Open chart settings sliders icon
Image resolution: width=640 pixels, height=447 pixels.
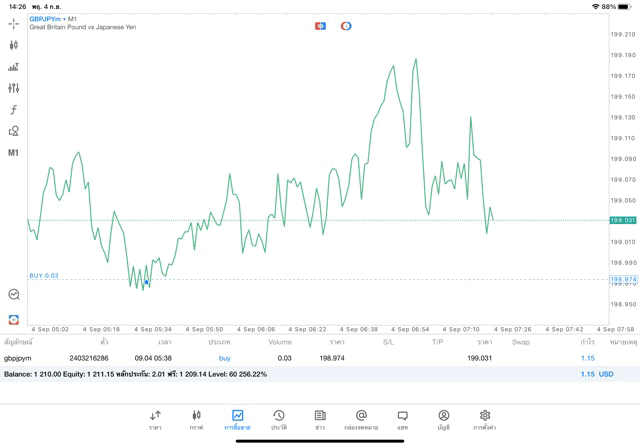pyautogui.click(x=14, y=88)
